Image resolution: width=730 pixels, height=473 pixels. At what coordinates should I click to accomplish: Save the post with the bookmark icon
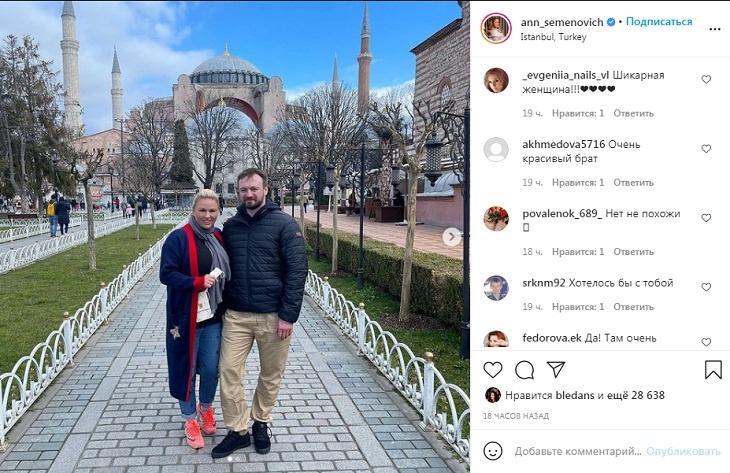713,370
